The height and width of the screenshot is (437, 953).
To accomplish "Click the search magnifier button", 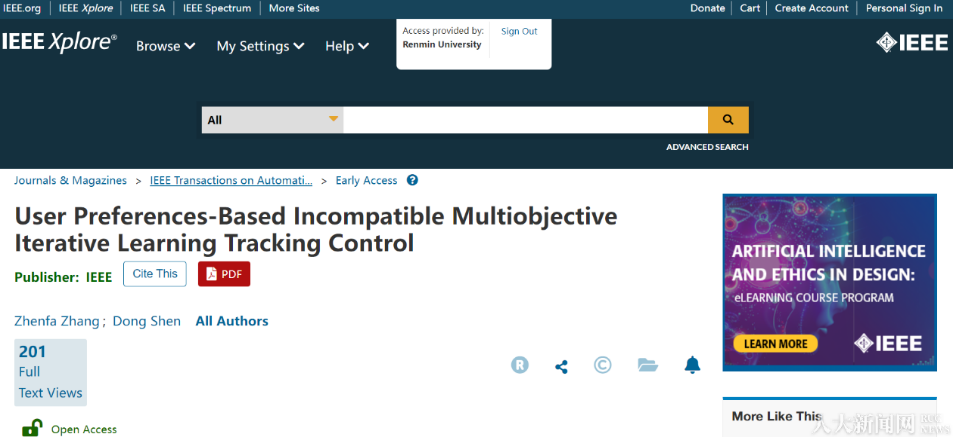I will click(728, 120).
